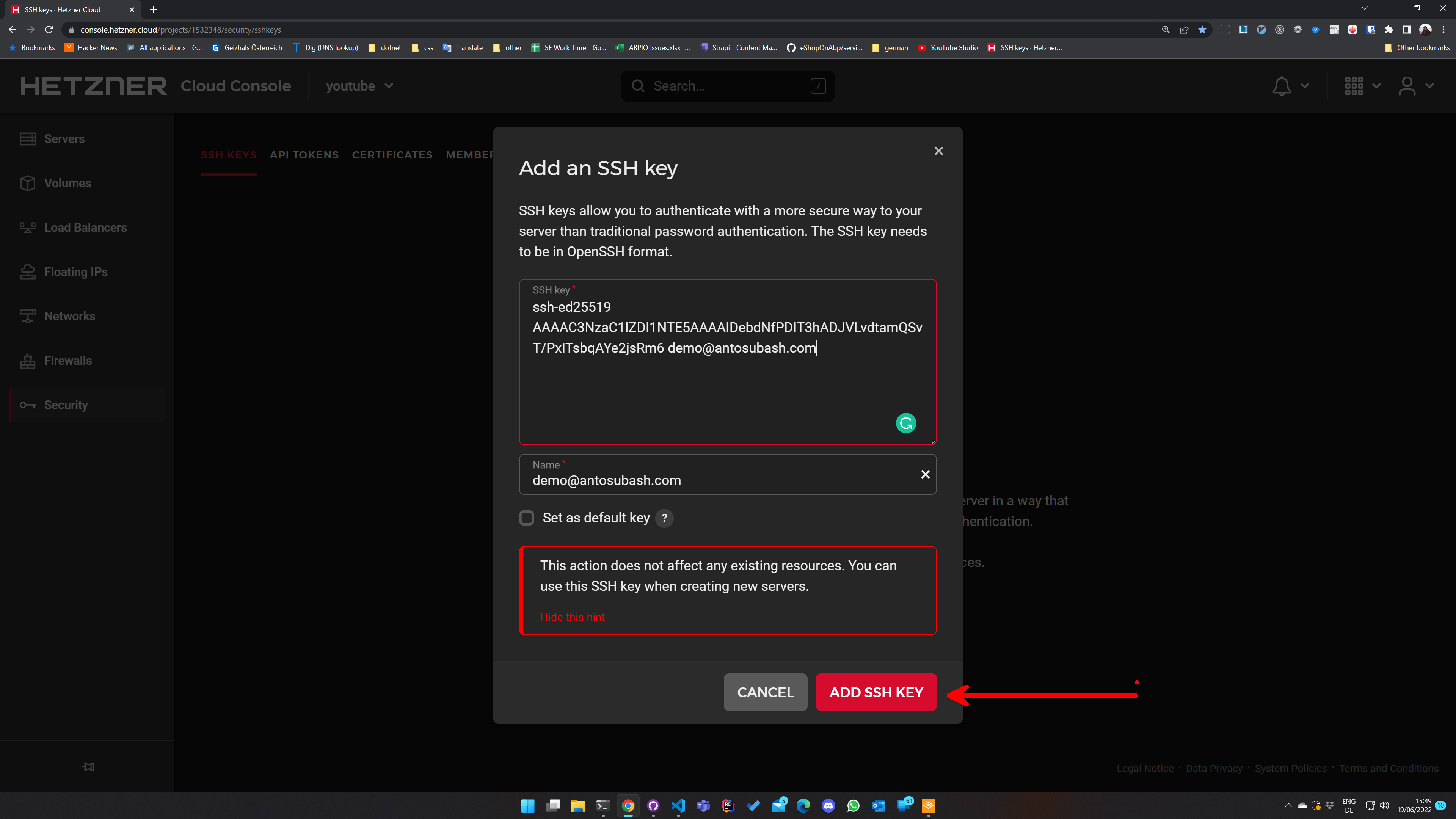The width and height of the screenshot is (1456, 819).
Task: Close the Add an SSH key dialog
Action: [938, 151]
